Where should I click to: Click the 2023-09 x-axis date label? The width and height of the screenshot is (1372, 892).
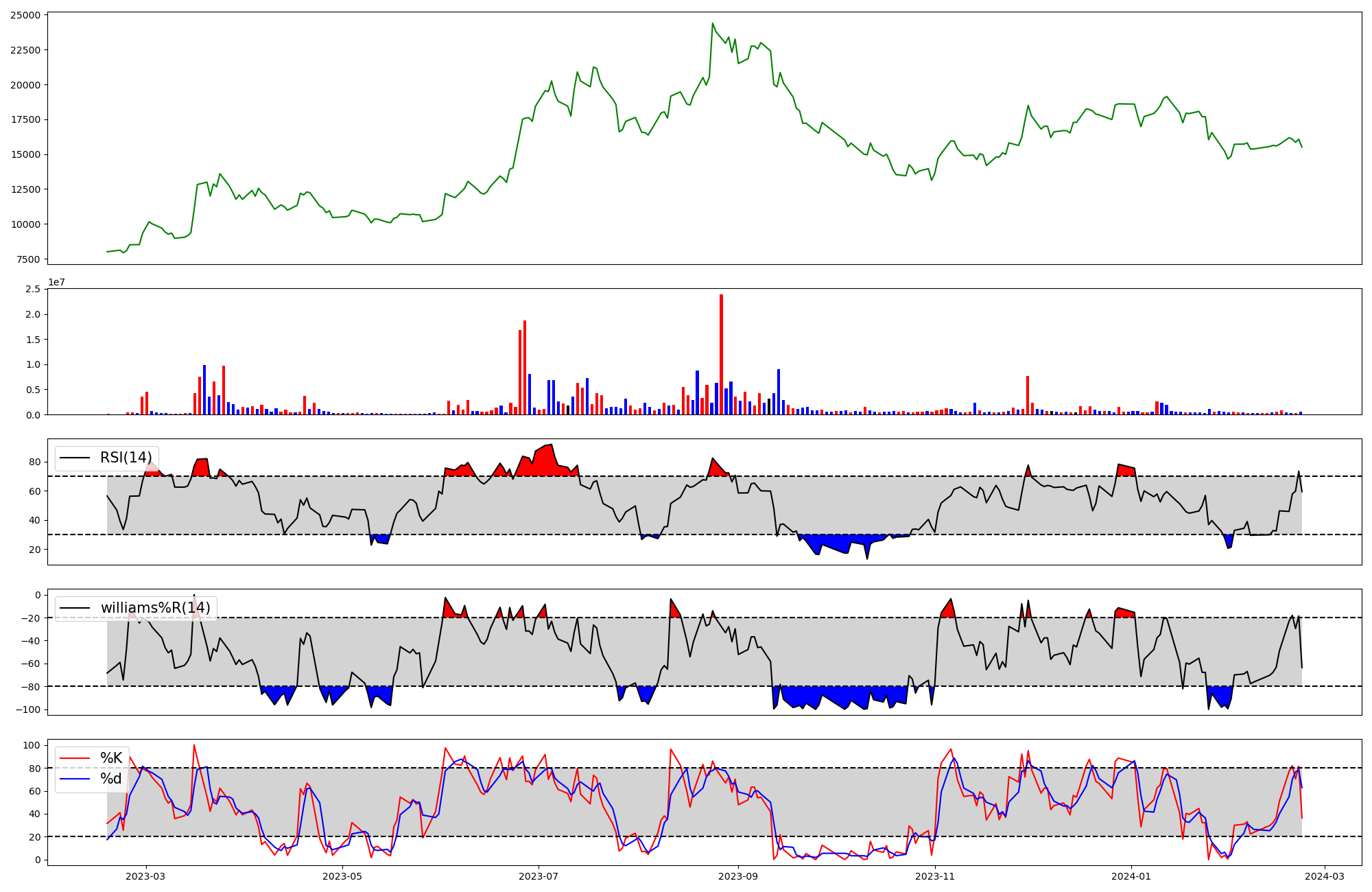point(738,876)
